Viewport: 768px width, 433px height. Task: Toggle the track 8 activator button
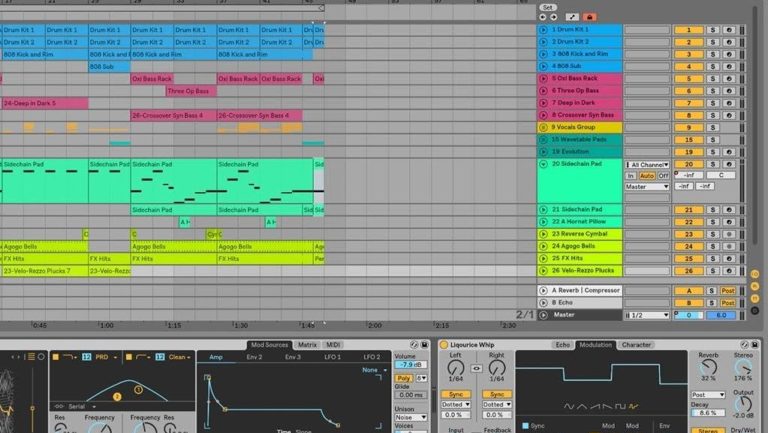point(688,115)
